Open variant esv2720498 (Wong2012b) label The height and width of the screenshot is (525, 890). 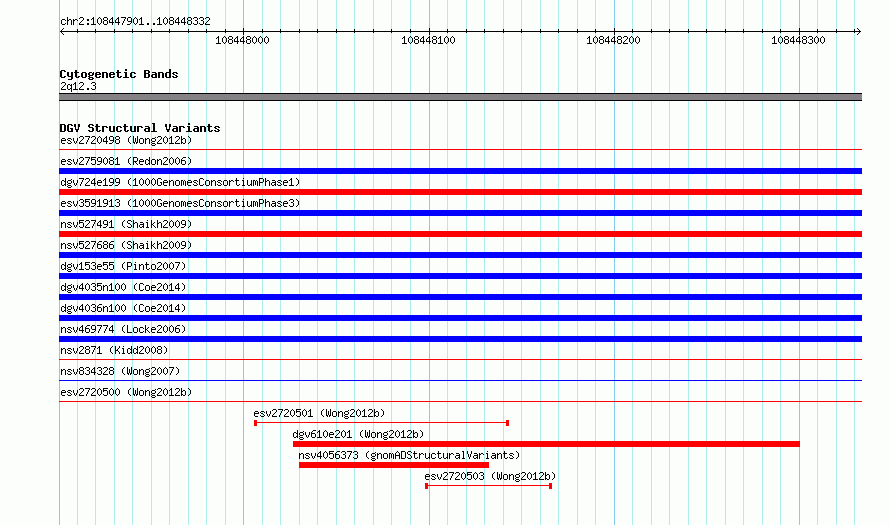point(126,140)
